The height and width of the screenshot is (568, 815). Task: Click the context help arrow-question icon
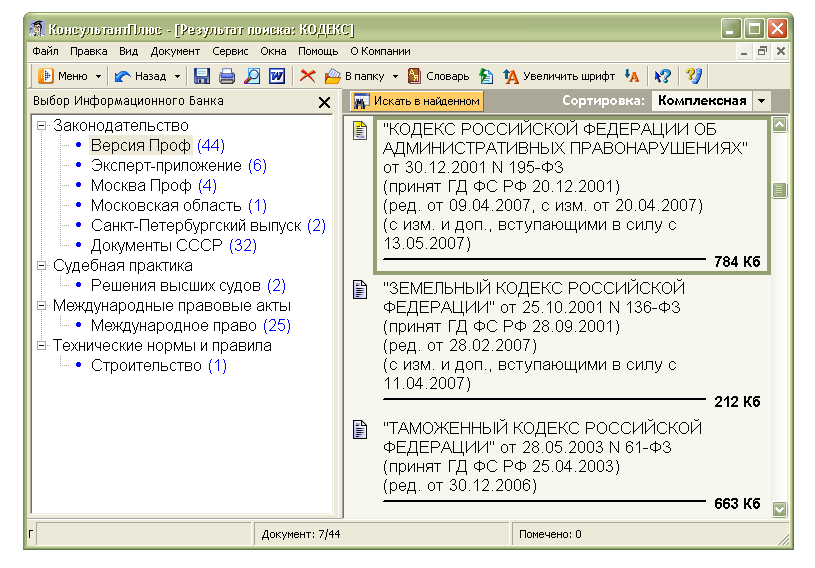[x=662, y=76]
